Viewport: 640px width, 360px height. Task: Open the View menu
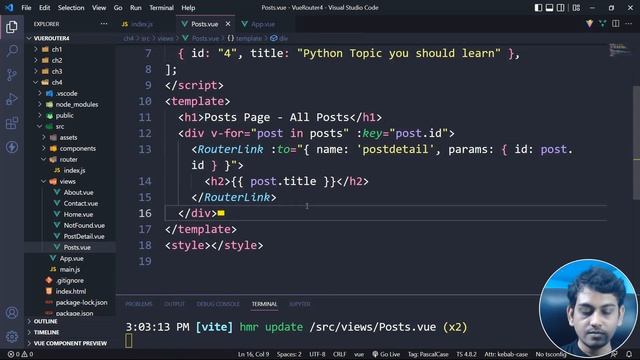pyautogui.click(x=99, y=8)
